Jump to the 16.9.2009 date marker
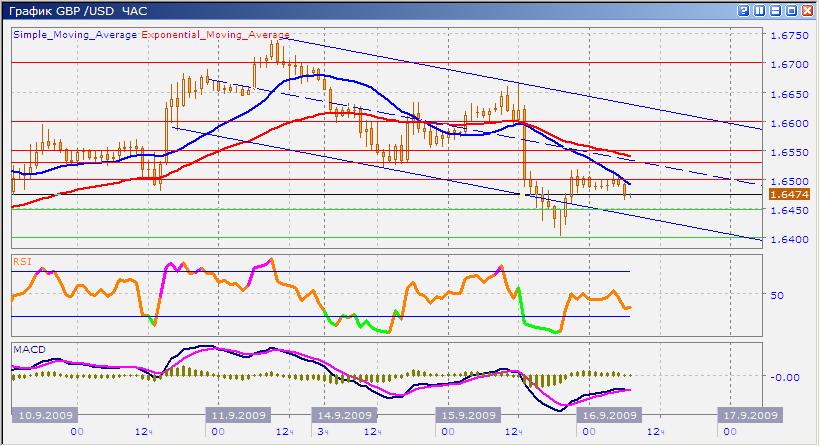Viewport: 819px width, 446px height. click(609, 416)
